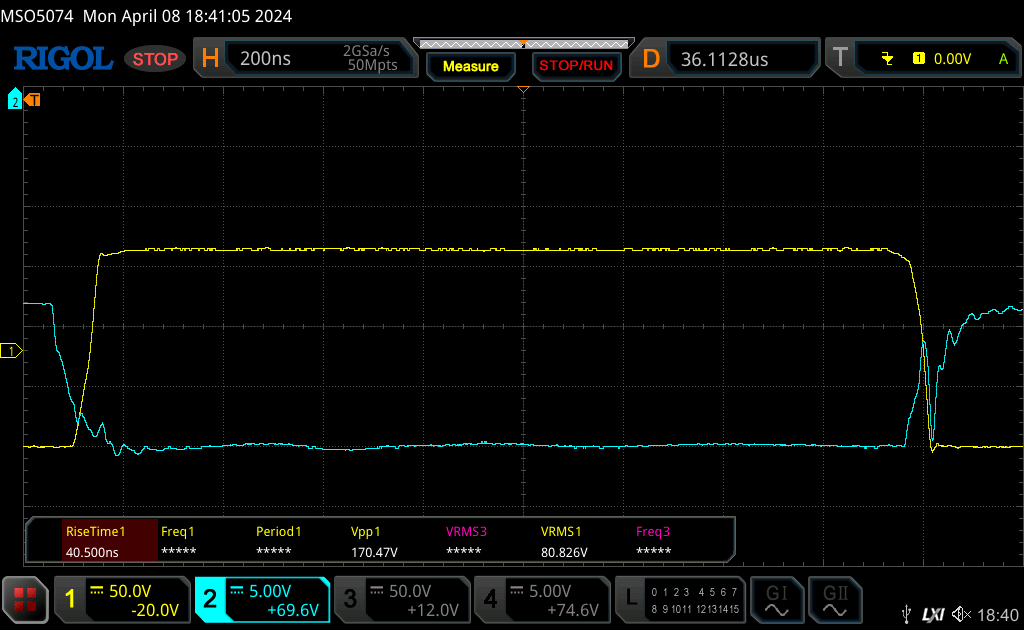Click the orange trigger position marker at the top of the grid
The height and width of the screenshot is (630, 1024).
[x=523, y=89]
